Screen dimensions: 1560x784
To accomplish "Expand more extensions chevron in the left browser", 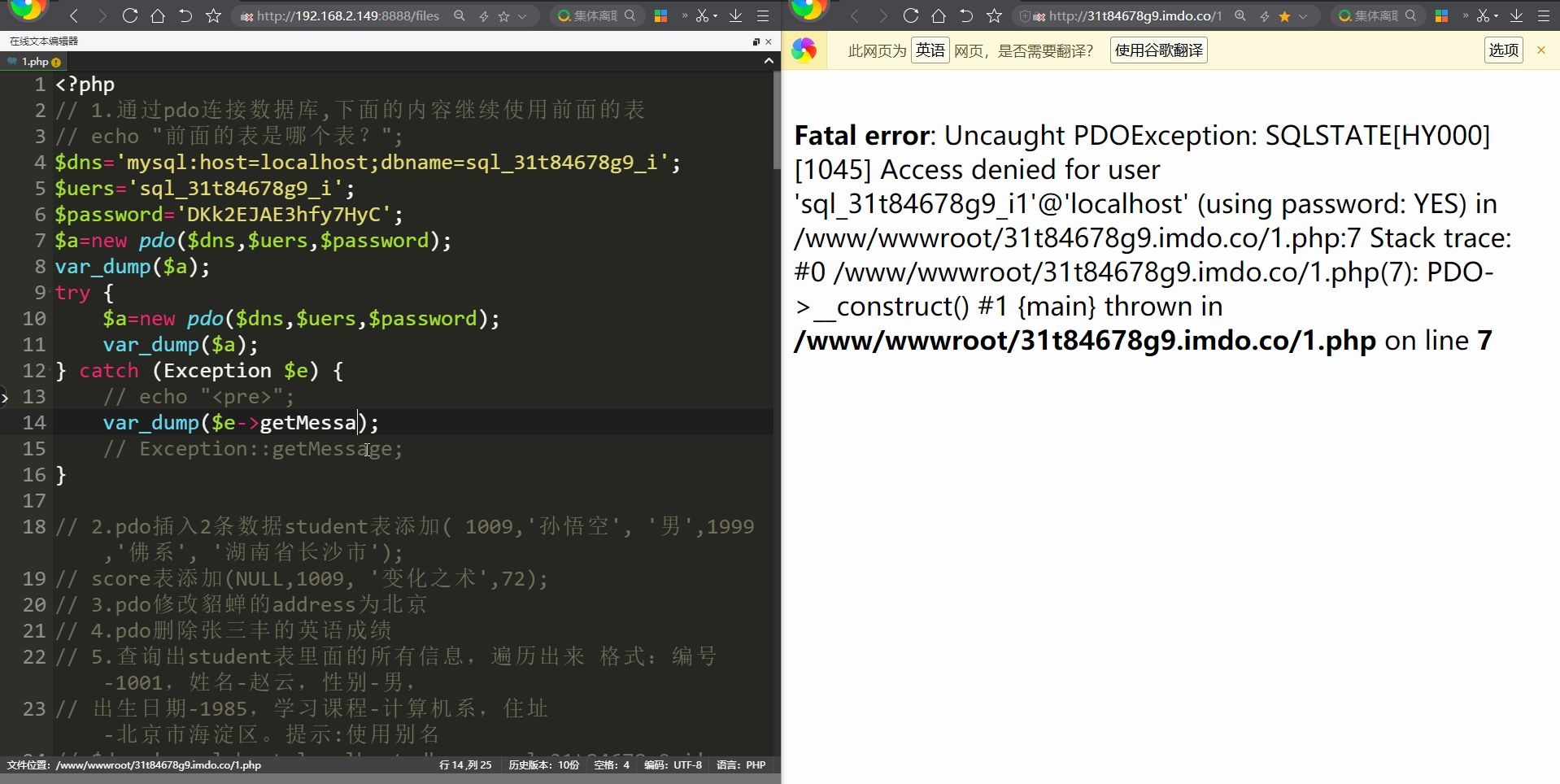I will point(684,15).
